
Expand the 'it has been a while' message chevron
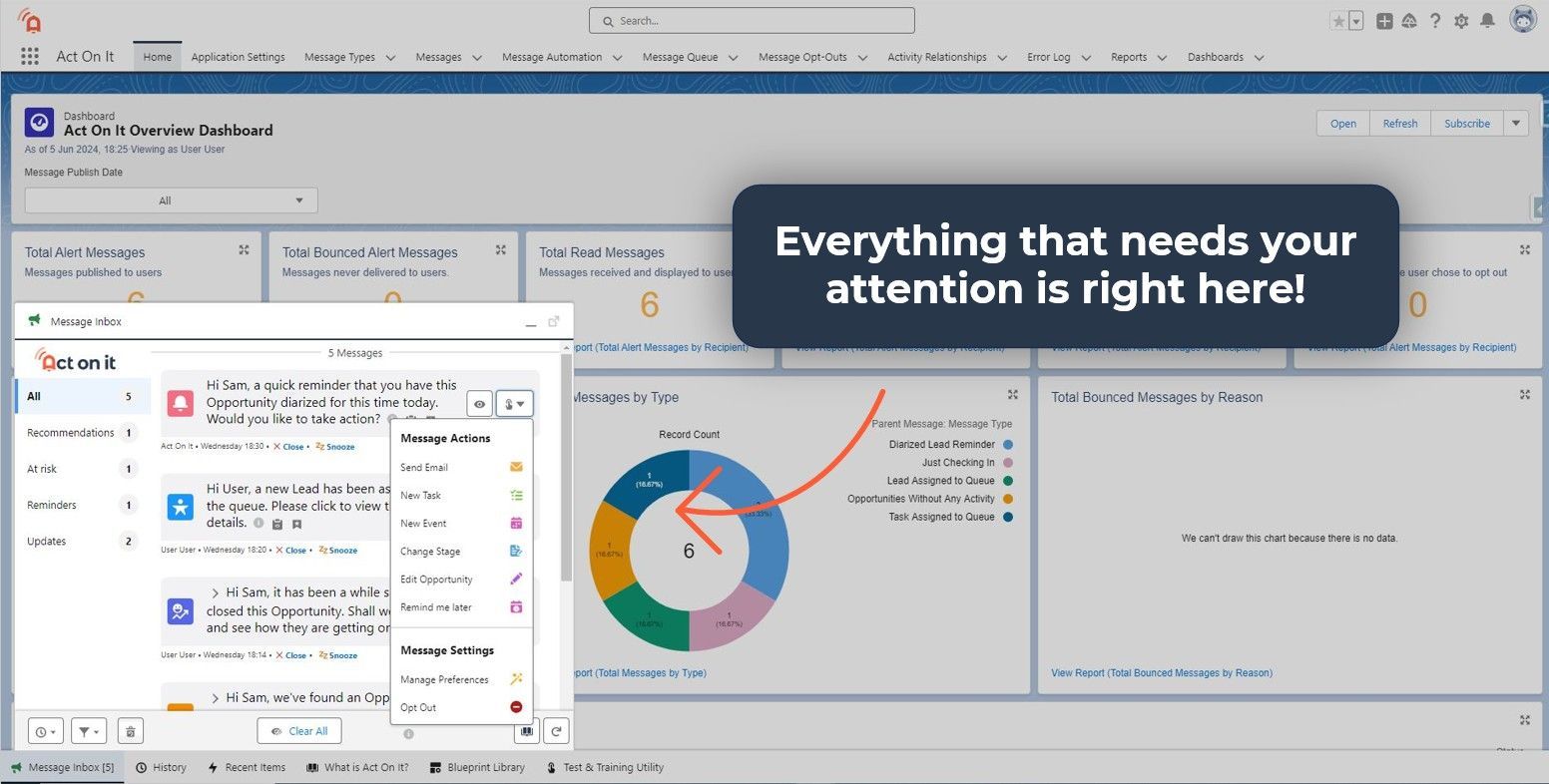(215, 593)
